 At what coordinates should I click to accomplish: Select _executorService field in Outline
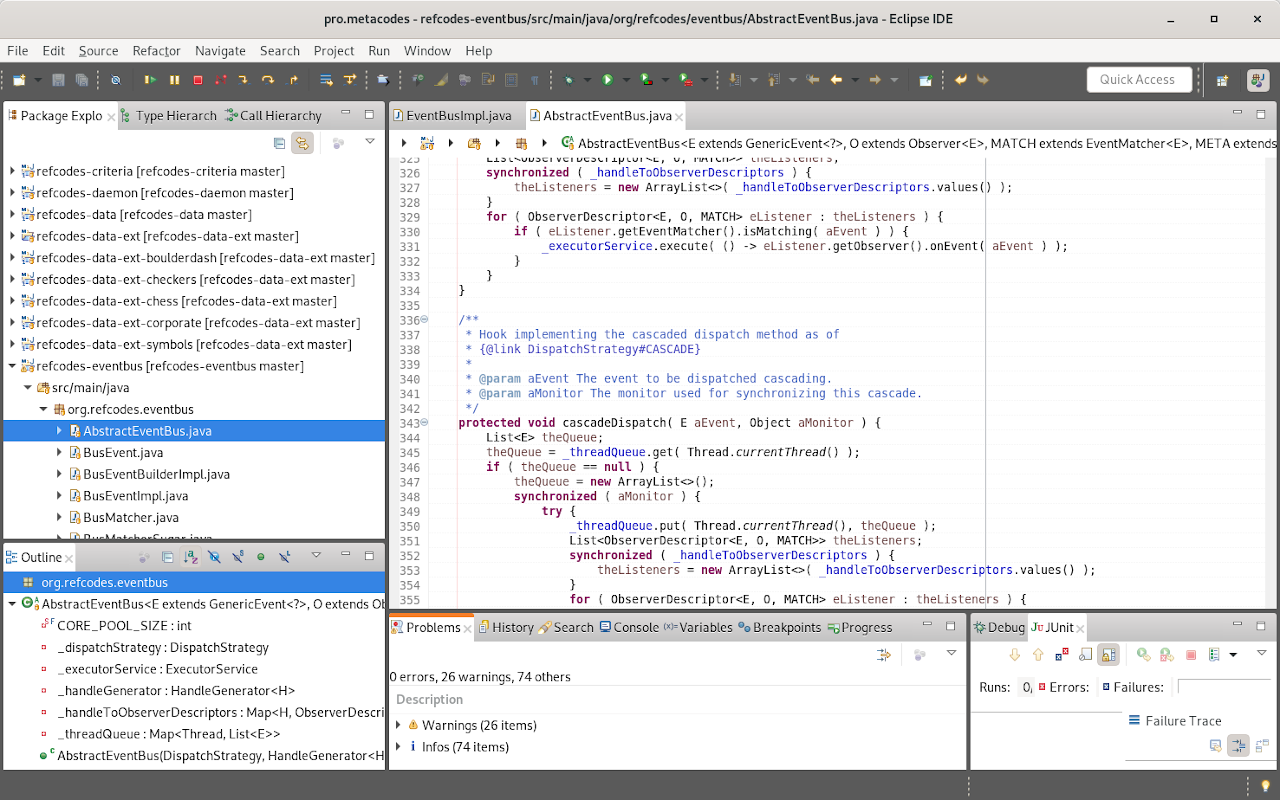tap(157, 669)
